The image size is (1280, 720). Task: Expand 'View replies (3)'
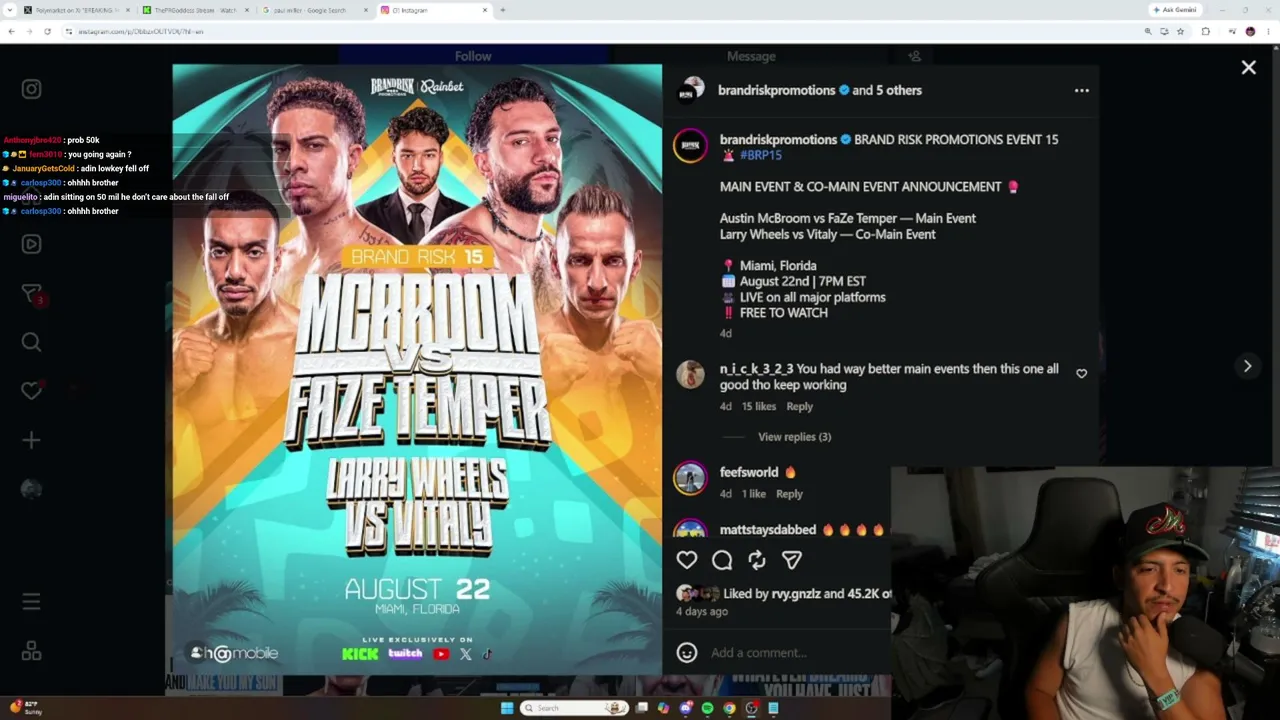[x=794, y=437]
